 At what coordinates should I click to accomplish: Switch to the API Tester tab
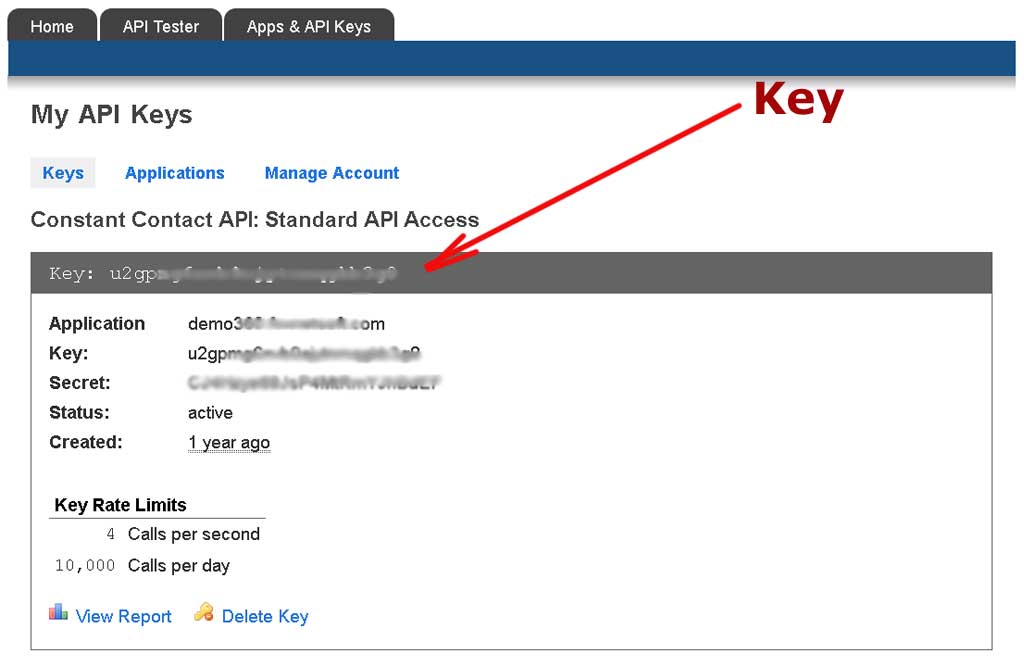click(161, 26)
